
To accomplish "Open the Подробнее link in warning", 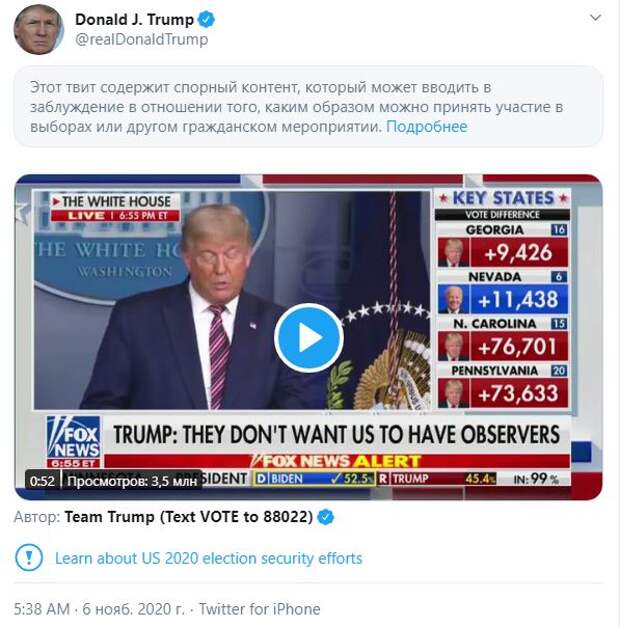I will coord(426,127).
